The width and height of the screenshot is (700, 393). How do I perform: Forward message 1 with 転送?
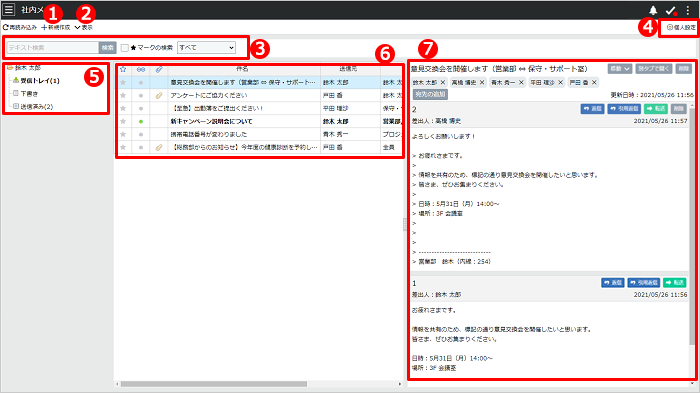tap(675, 283)
